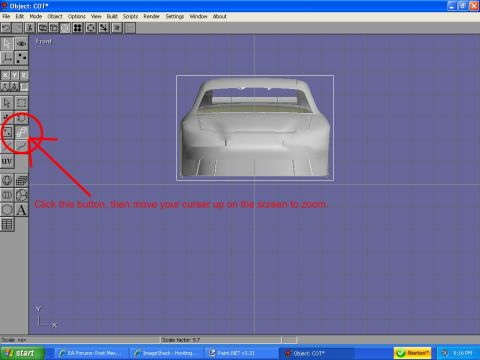Switch to Object: COT taskbar button

pyautogui.click(x=316, y=353)
